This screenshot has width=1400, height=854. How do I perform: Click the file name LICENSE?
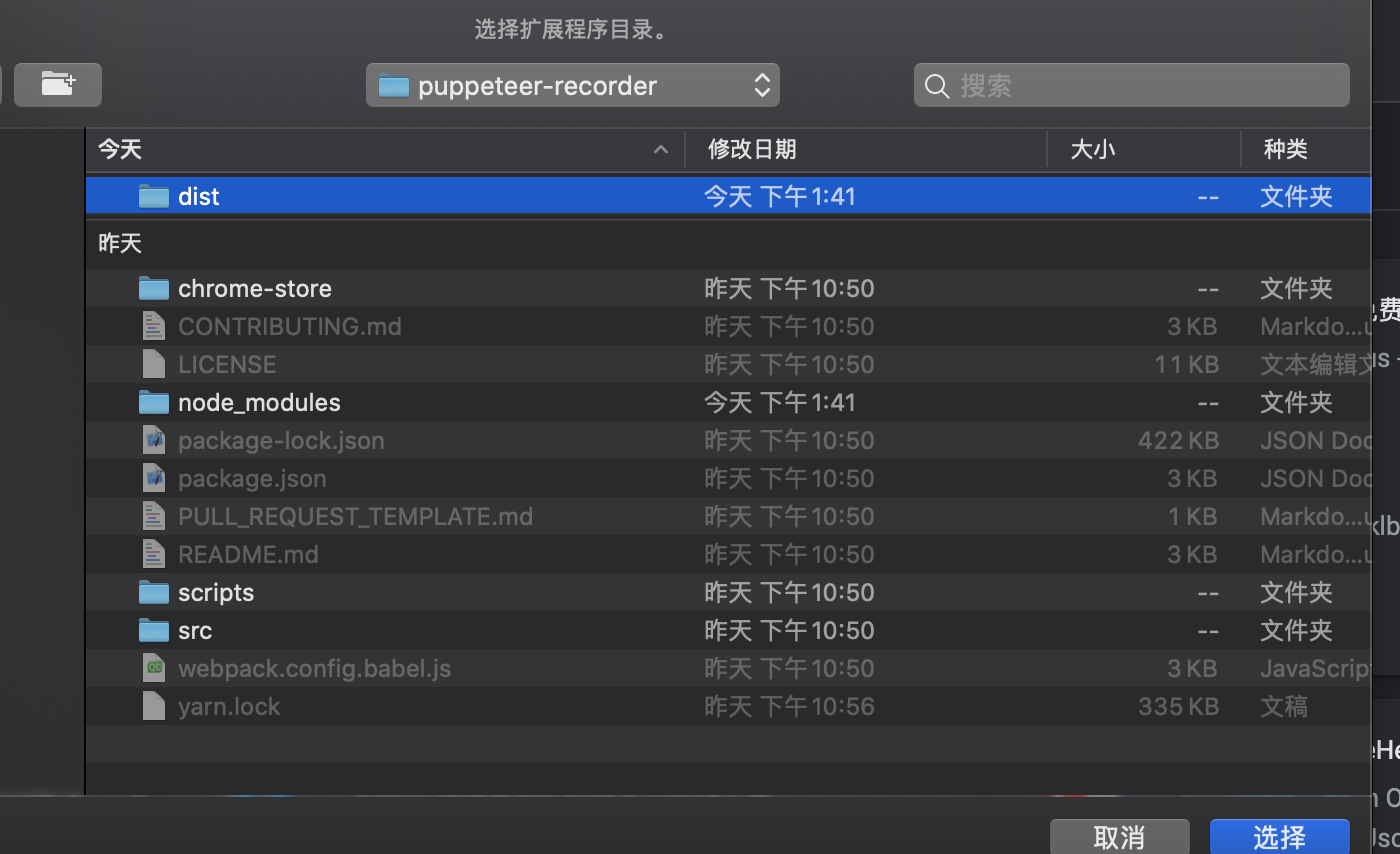(x=227, y=364)
